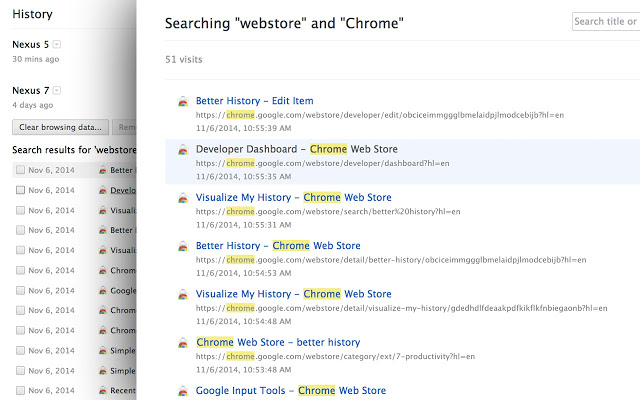
Task: Expand the Nexus 5 device dropdown arrow
Action: 57,44
